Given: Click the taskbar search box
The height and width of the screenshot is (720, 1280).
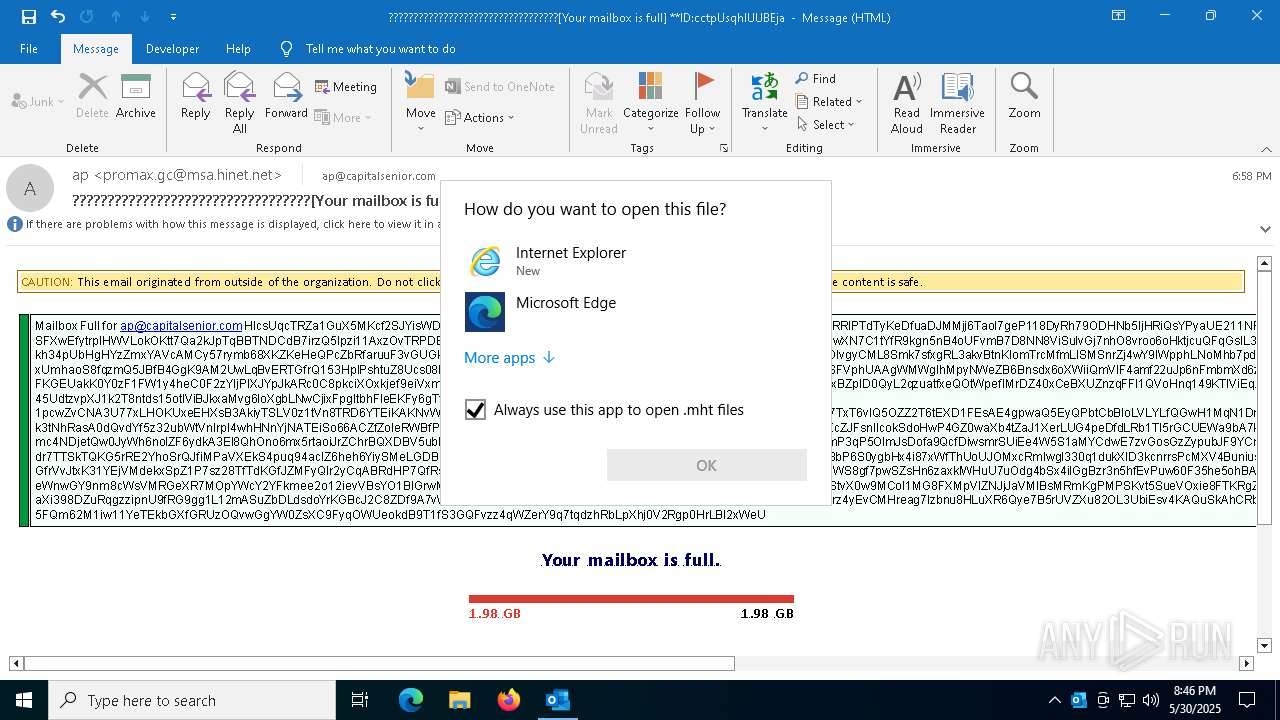Looking at the screenshot, I should (x=192, y=700).
